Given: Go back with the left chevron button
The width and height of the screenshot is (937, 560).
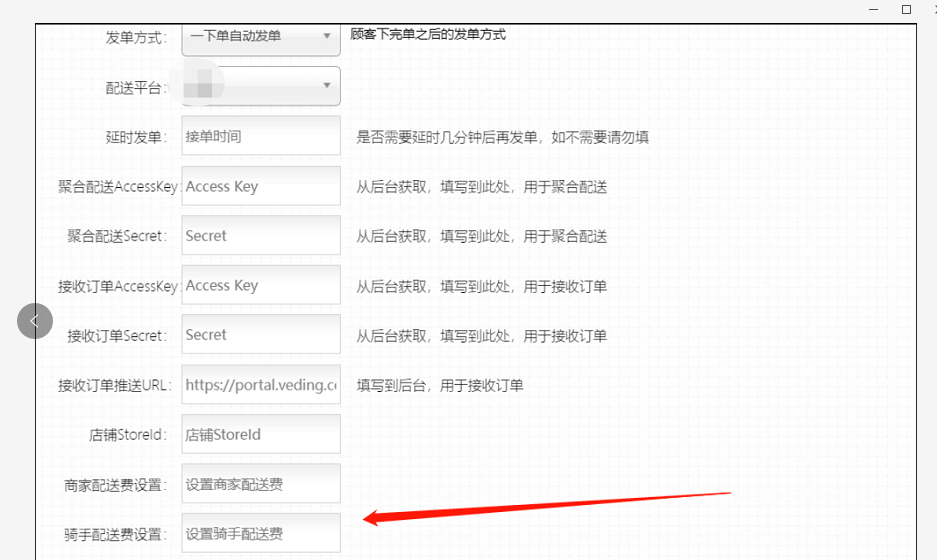Looking at the screenshot, I should [35, 321].
